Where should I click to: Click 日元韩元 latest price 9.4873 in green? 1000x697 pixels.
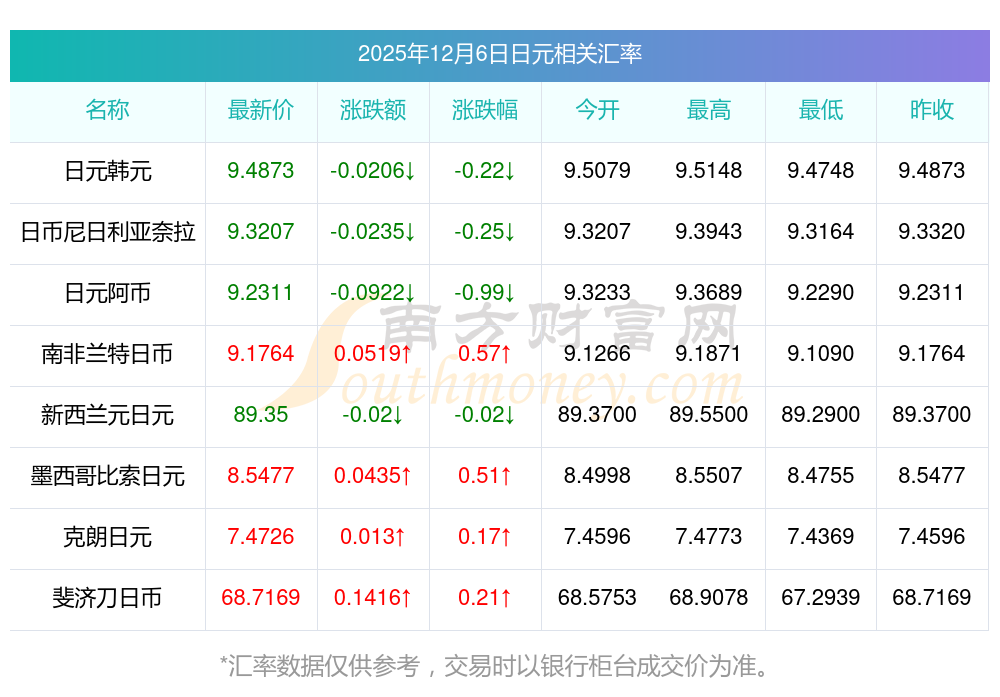click(x=261, y=170)
